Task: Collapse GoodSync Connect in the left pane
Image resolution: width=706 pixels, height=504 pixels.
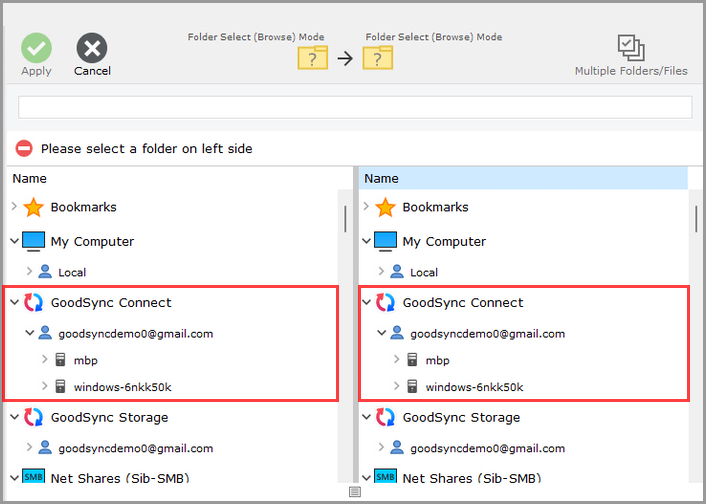Action: pos(14,303)
